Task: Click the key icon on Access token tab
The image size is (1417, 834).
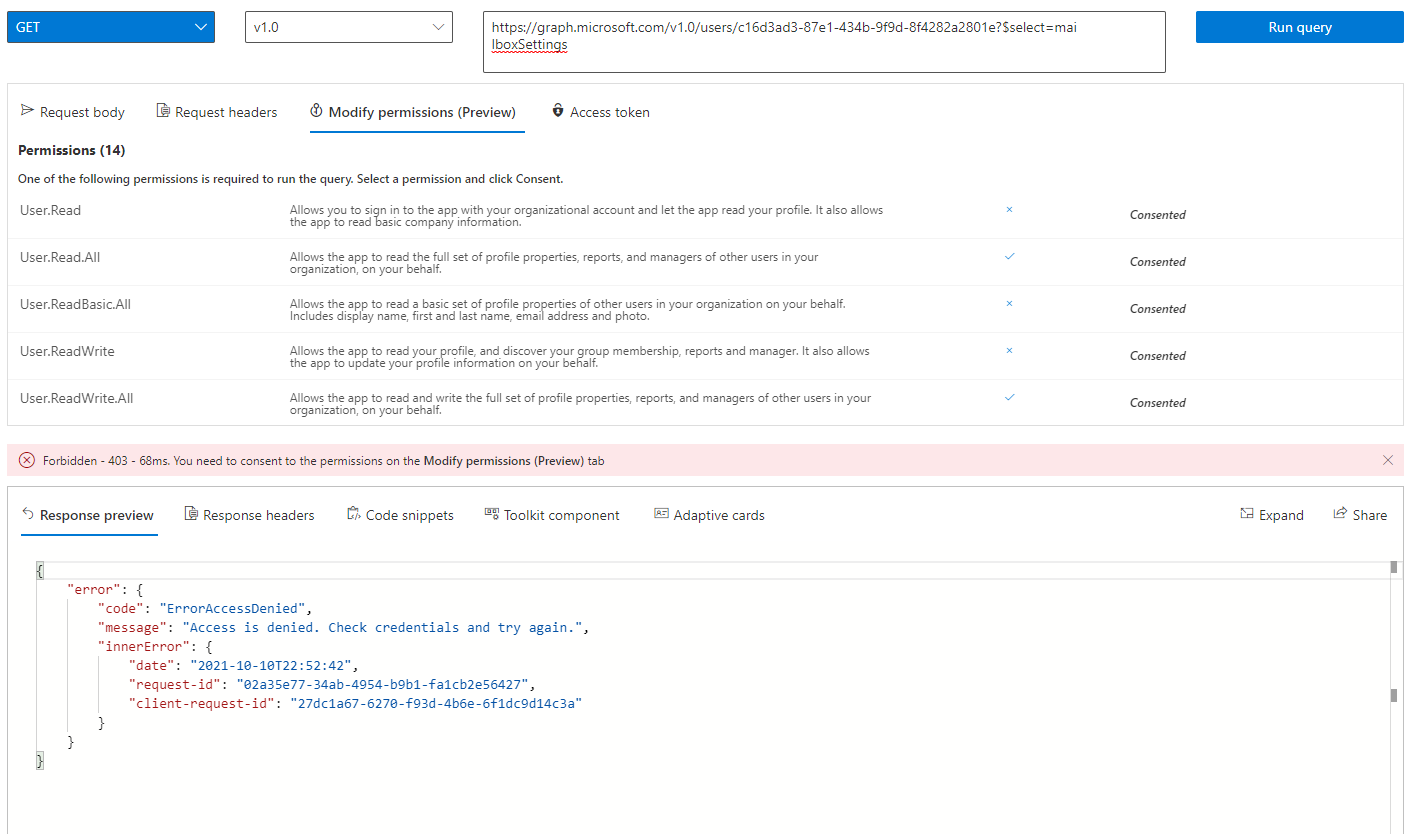Action: (x=557, y=111)
